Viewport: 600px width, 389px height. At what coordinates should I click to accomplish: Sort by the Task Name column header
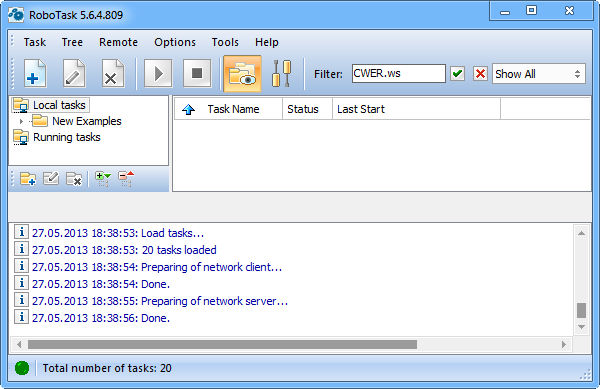pos(233,109)
